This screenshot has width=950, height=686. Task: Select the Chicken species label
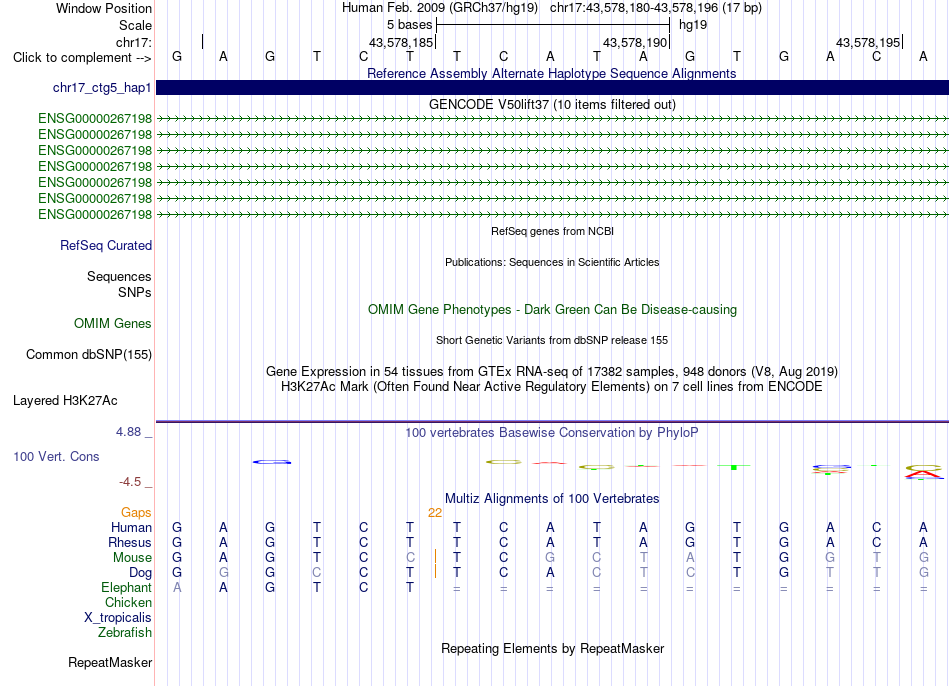pyautogui.click(x=128, y=602)
